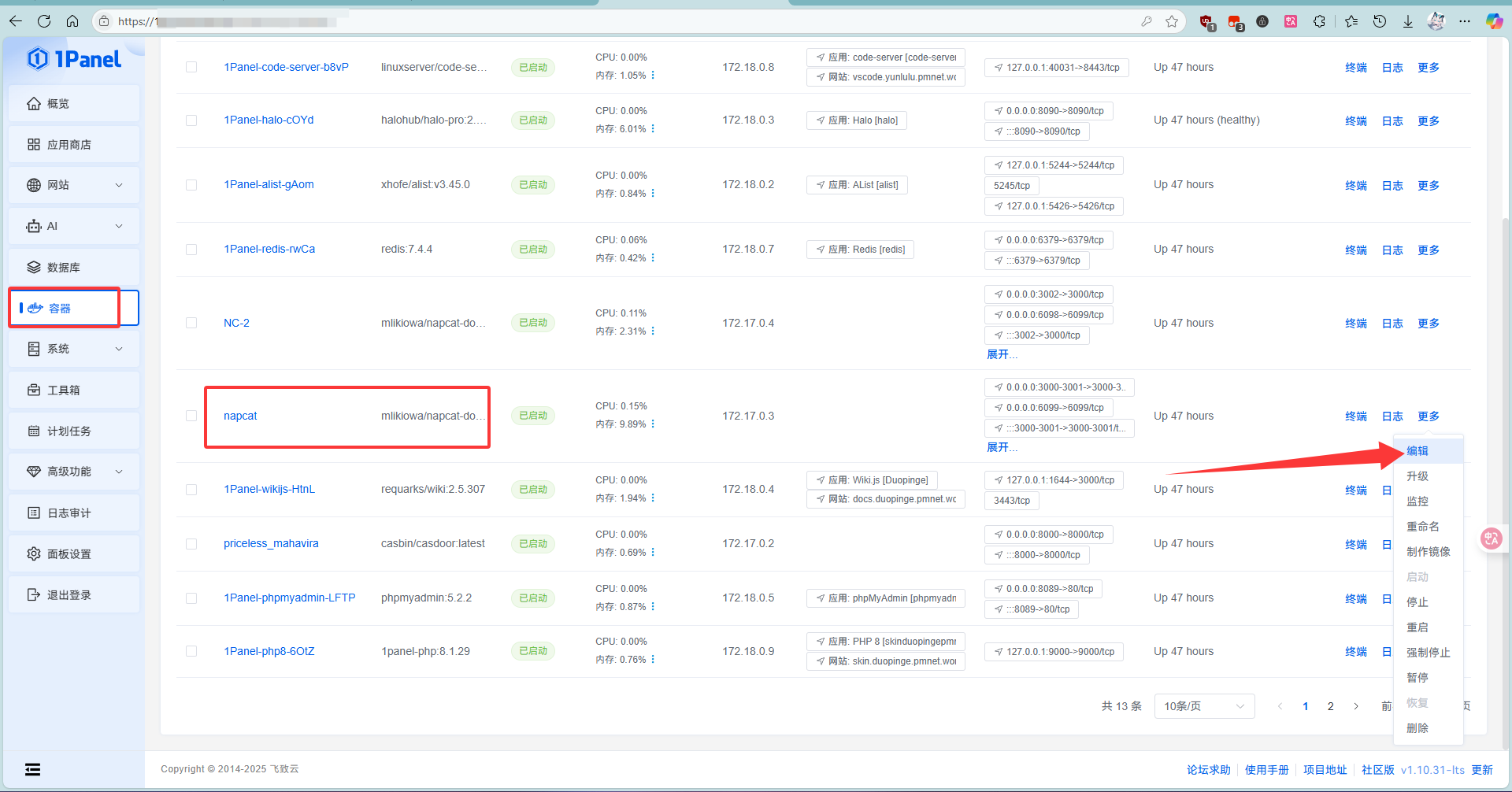Click the 1Panel logo icon
The height and width of the screenshot is (792, 1512).
tap(38, 59)
